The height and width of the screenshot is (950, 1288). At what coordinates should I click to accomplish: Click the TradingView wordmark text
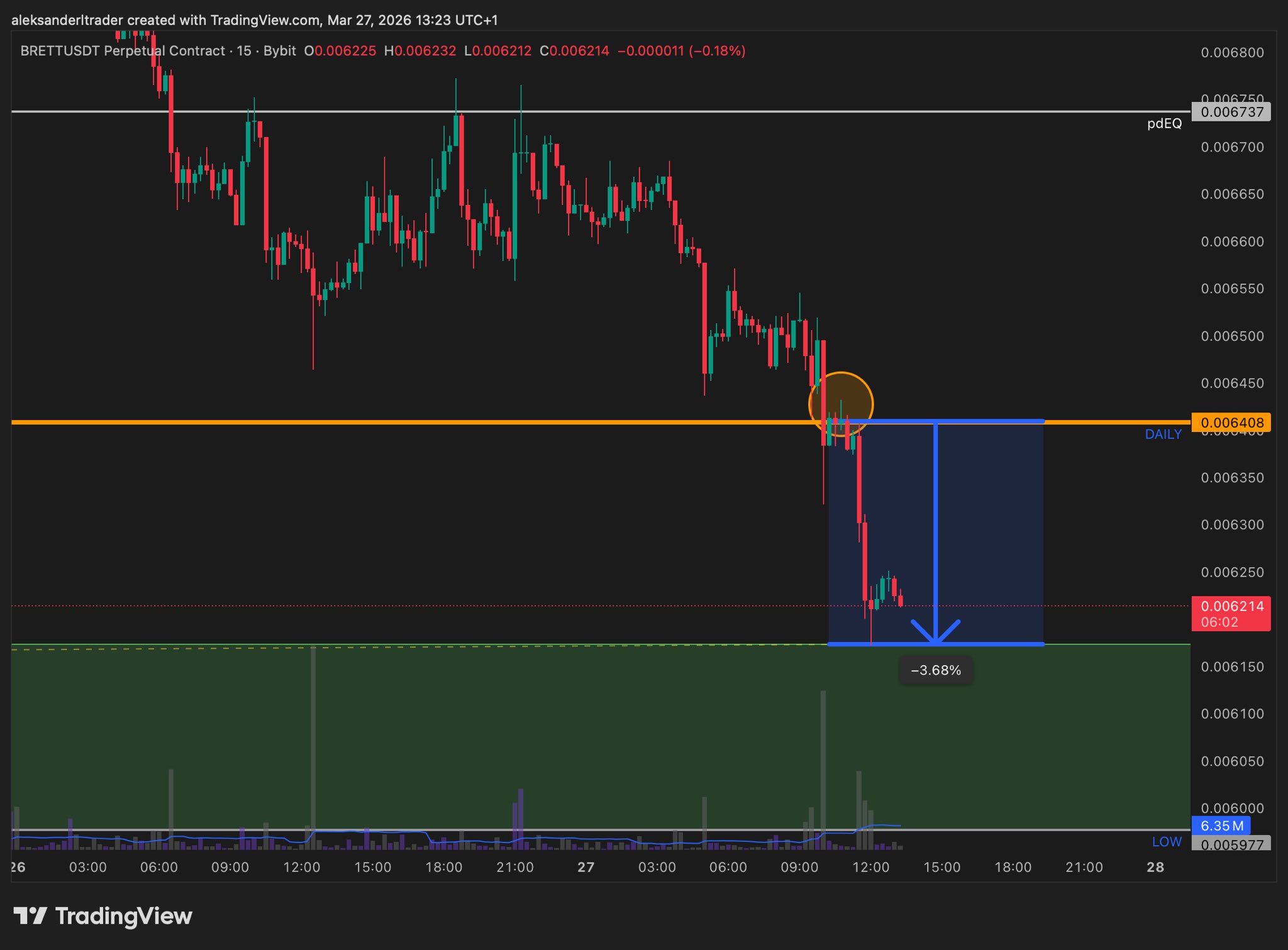click(124, 916)
